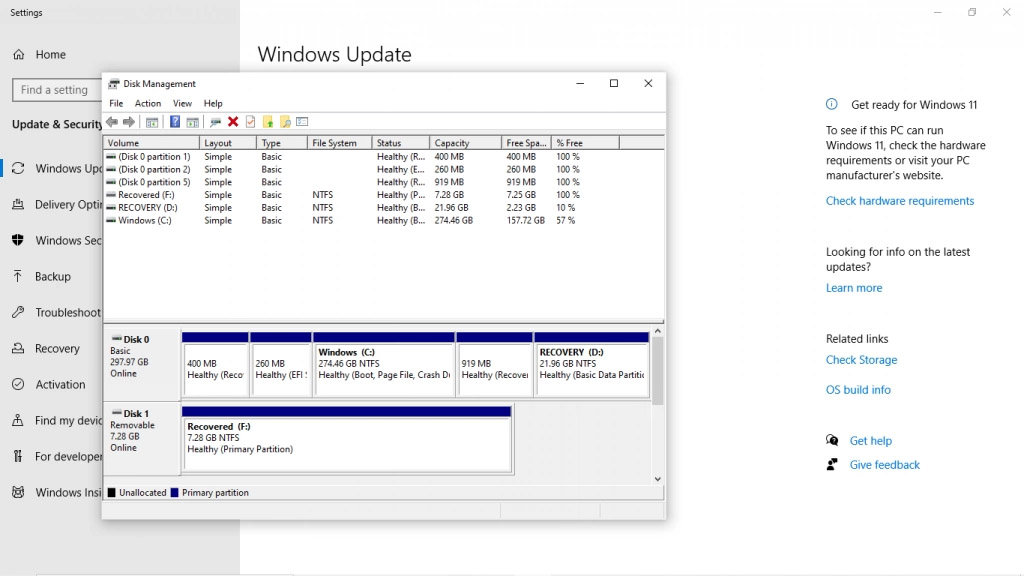Open the OS build info link
This screenshot has width=1024, height=576.
(857, 390)
